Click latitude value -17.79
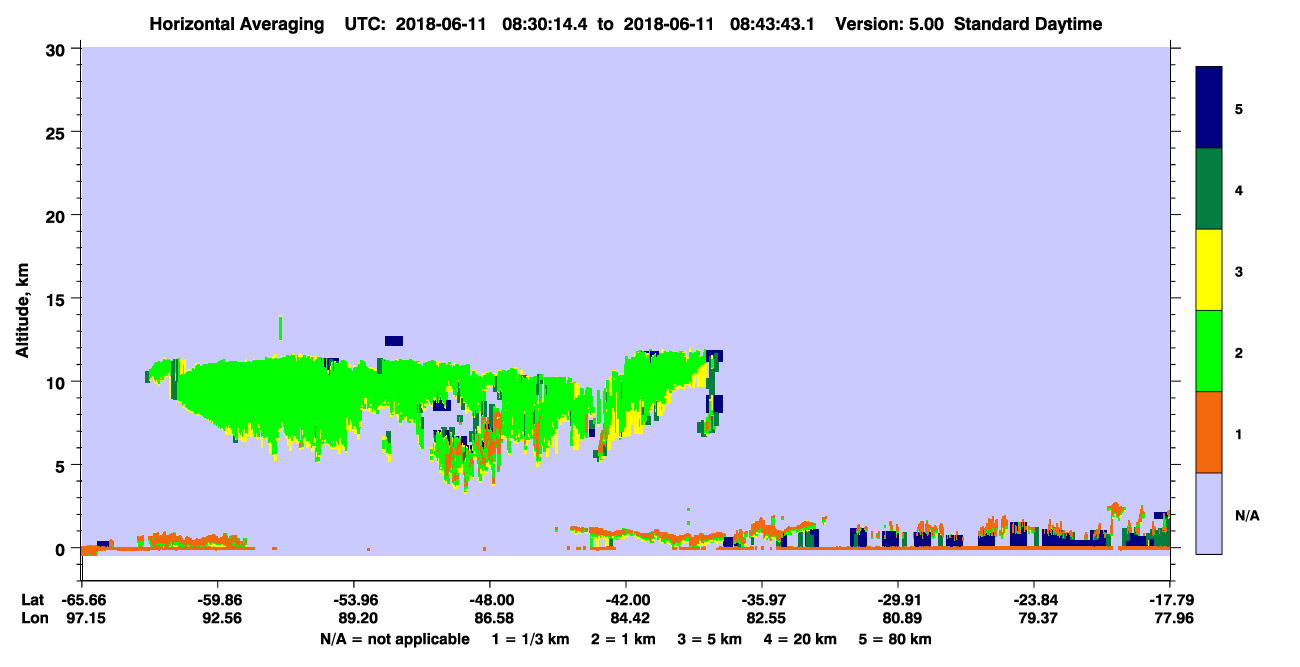Viewport: 1300px width, 667px height. [1170, 600]
